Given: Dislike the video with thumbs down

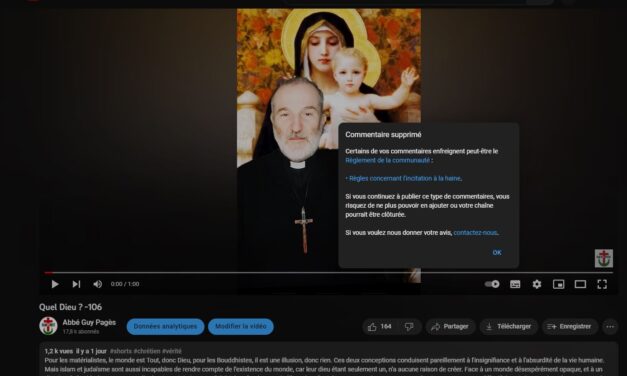Looking at the screenshot, I should click(409, 327).
